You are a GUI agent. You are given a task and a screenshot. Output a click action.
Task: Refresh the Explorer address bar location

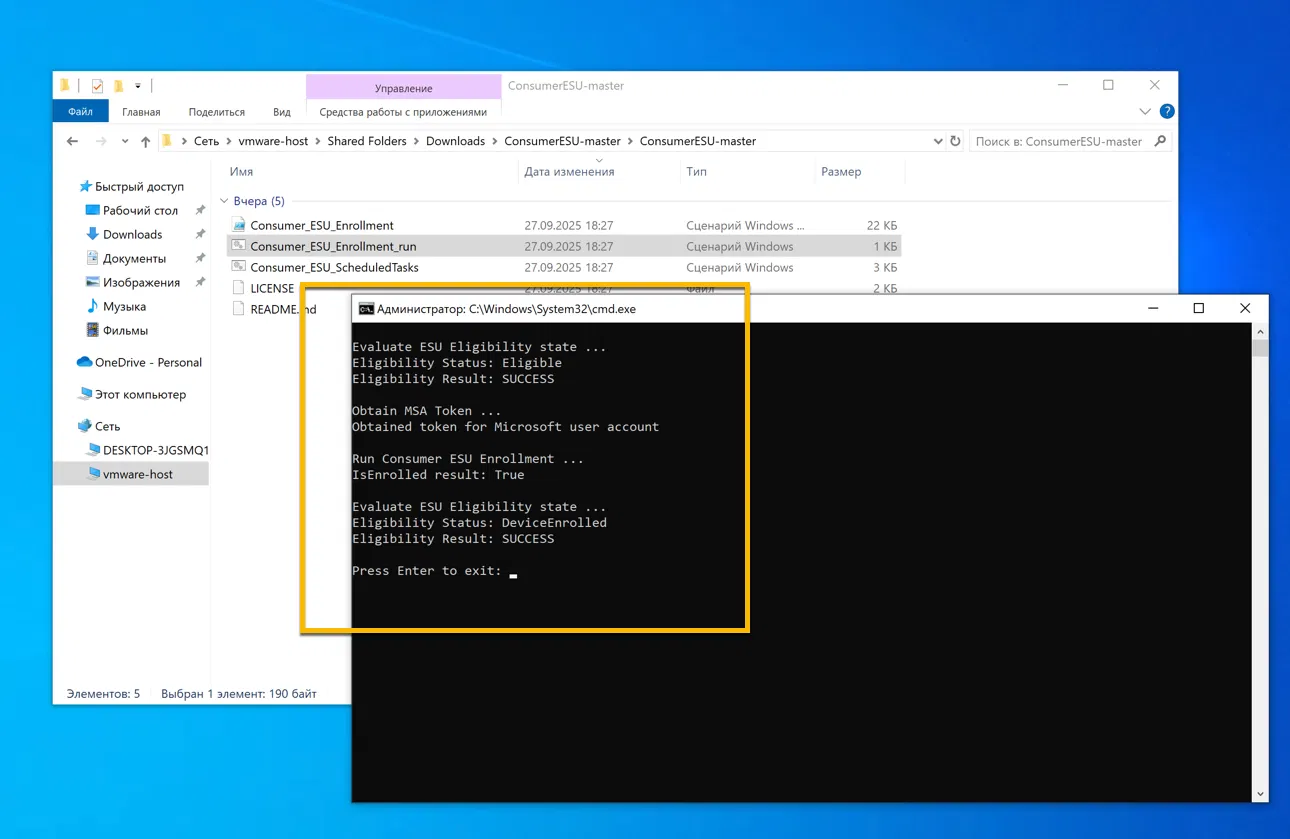pyautogui.click(x=955, y=141)
